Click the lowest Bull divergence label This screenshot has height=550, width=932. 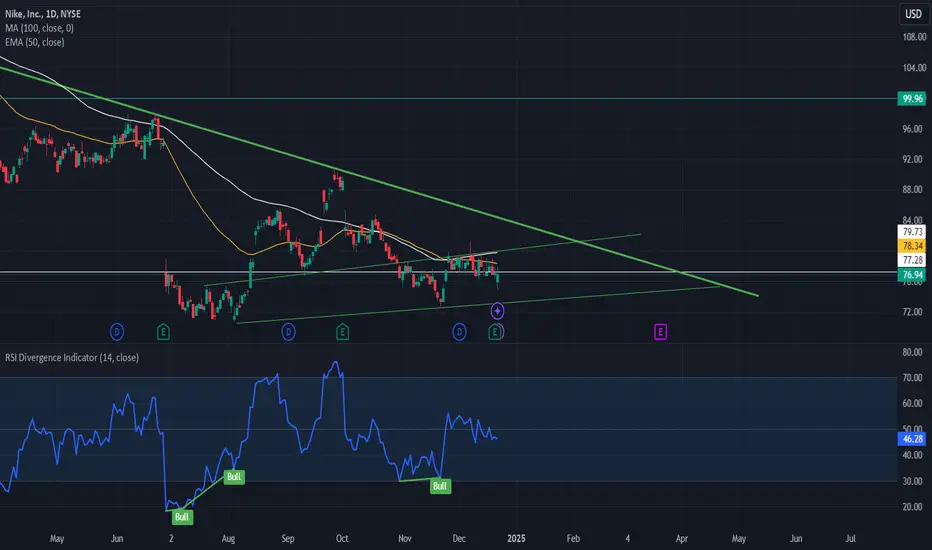coord(182,517)
